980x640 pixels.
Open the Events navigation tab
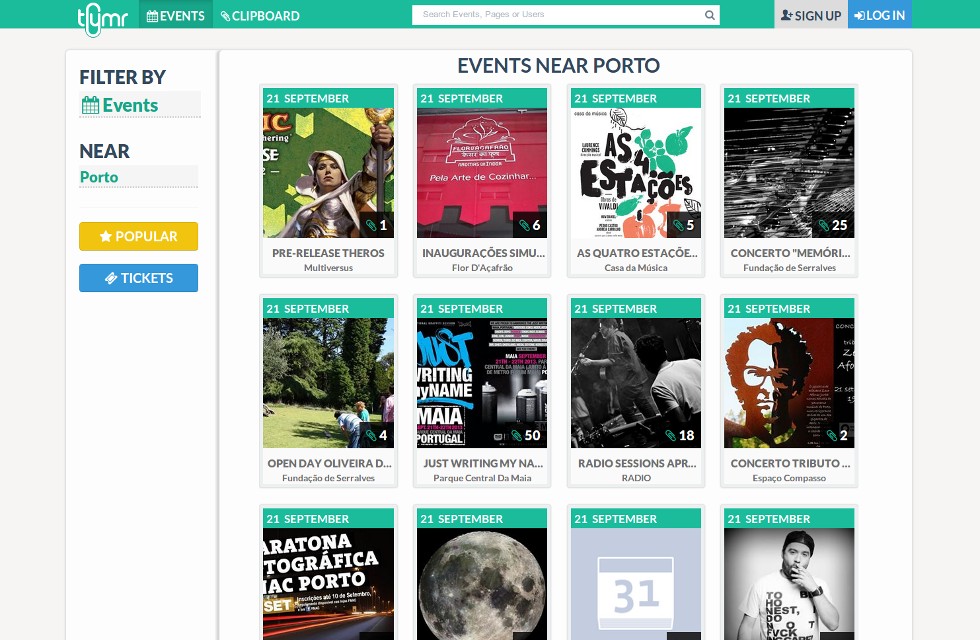(x=176, y=15)
